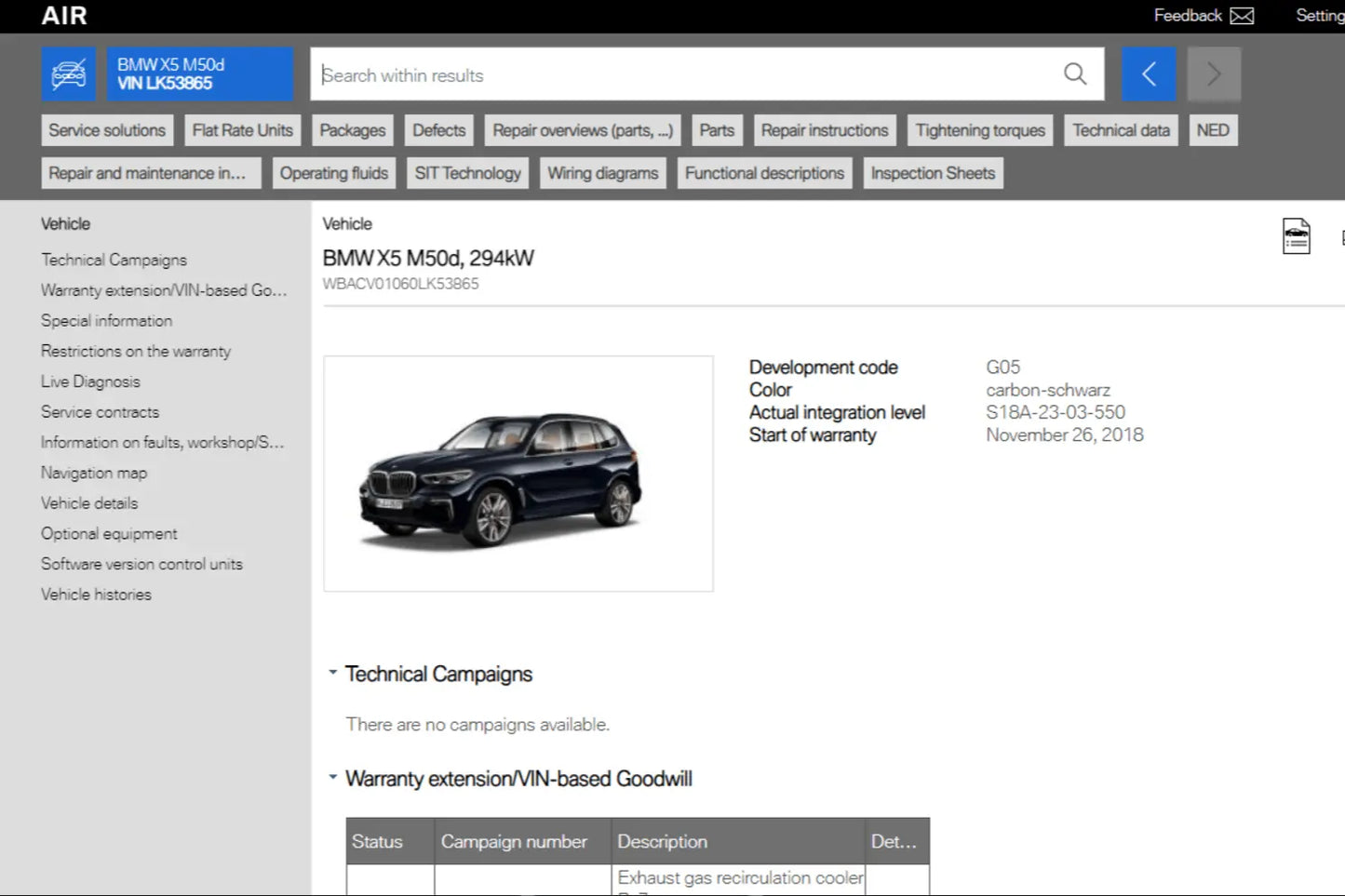Viewport: 1345px width, 896px height.
Task: Select the Defects filter
Action: point(438,130)
